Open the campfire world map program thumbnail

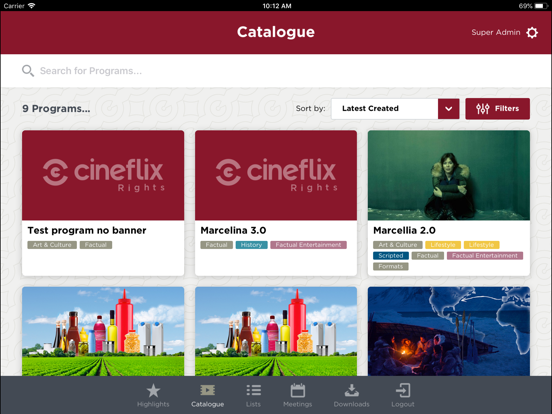(x=449, y=331)
